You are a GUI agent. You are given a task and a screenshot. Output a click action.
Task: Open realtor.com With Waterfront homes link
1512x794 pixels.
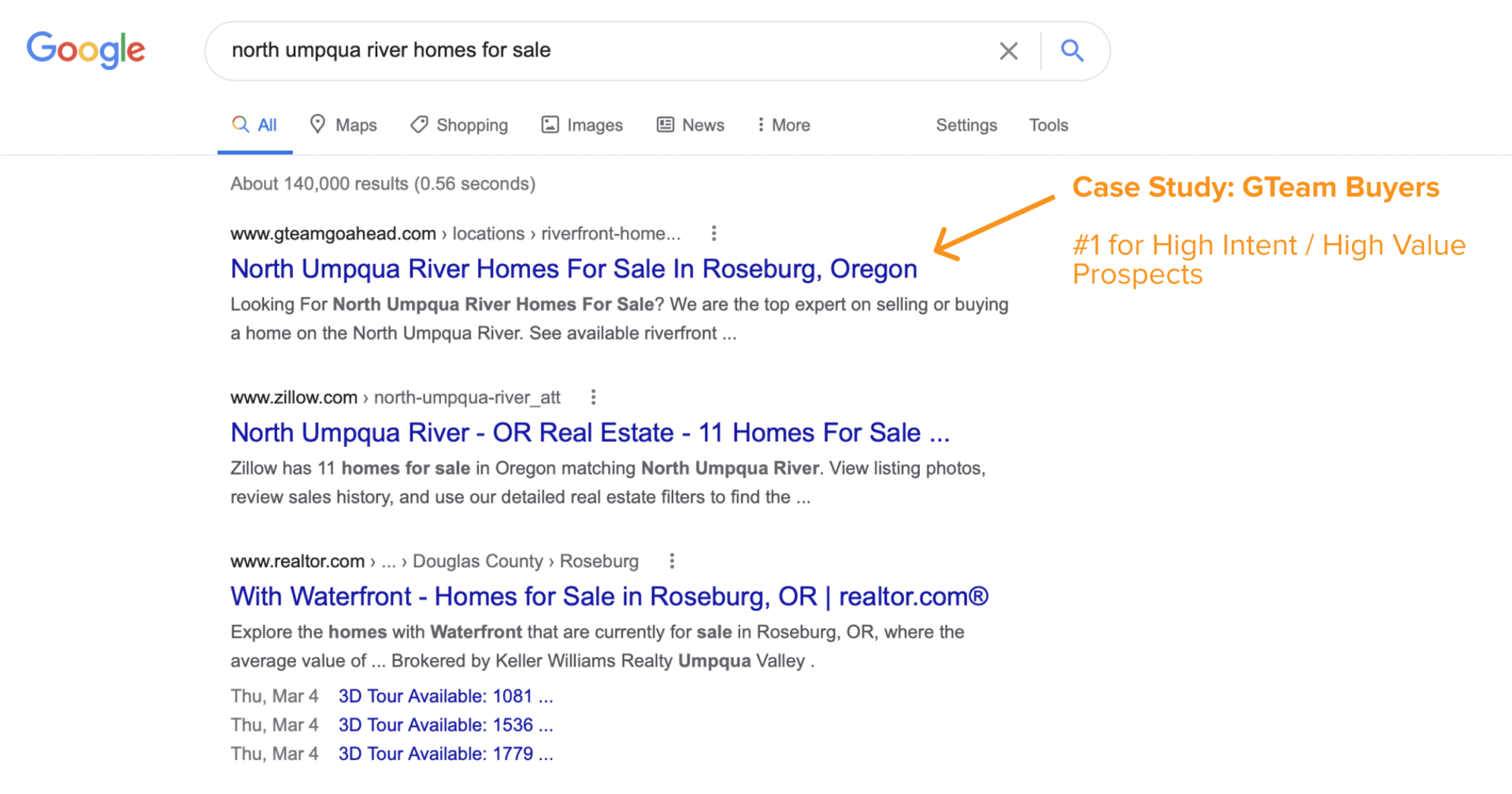coord(609,597)
